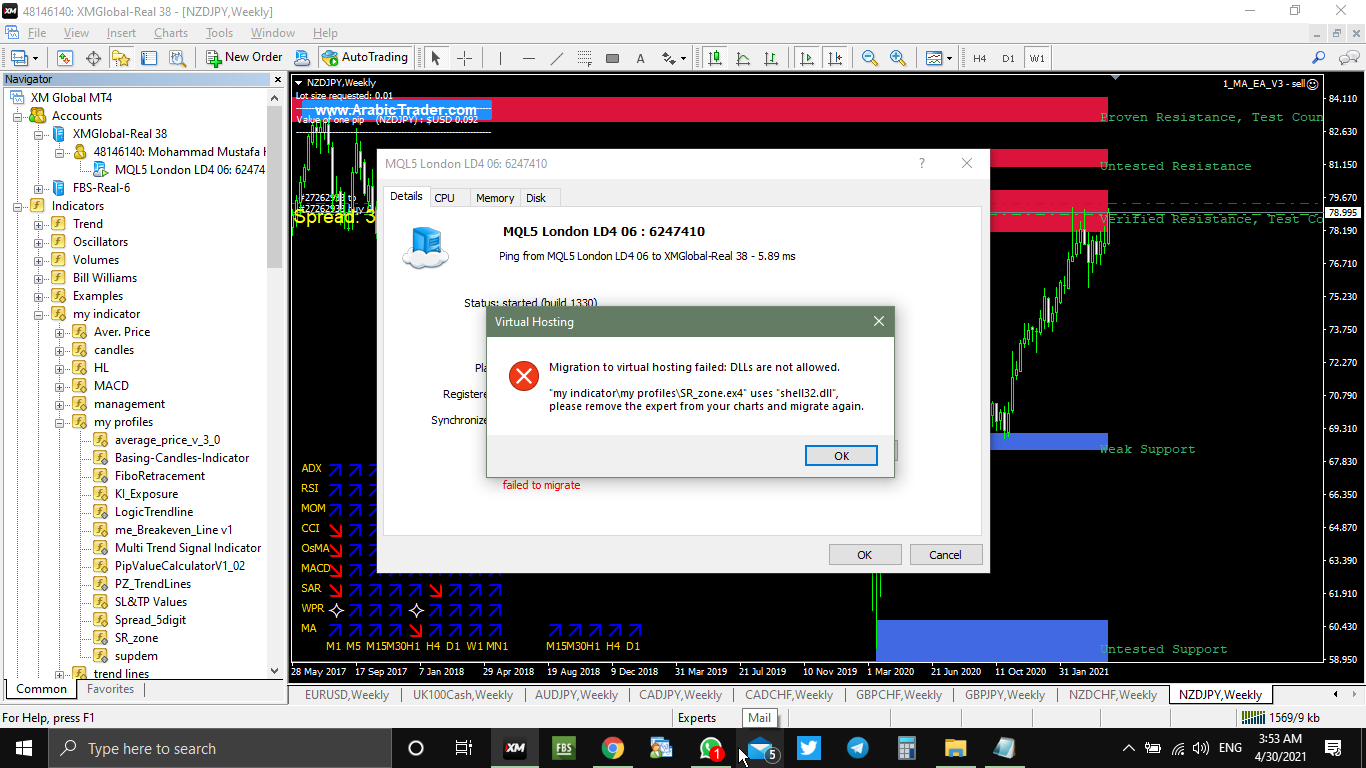1366x768 pixels.
Task: Expand the Bill Williams folder
Action: point(39,278)
